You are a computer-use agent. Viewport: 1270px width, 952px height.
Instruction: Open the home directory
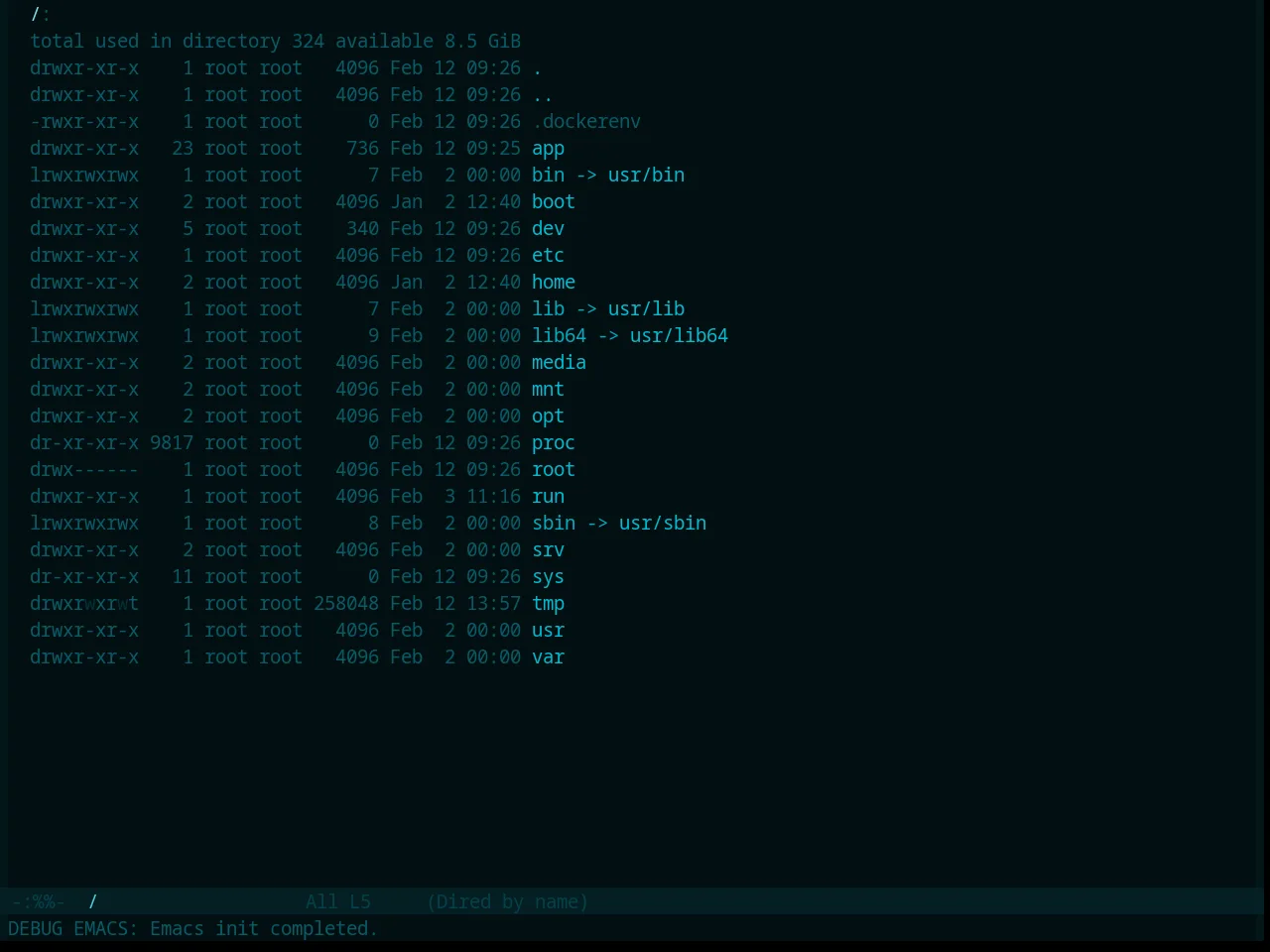[554, 282]
